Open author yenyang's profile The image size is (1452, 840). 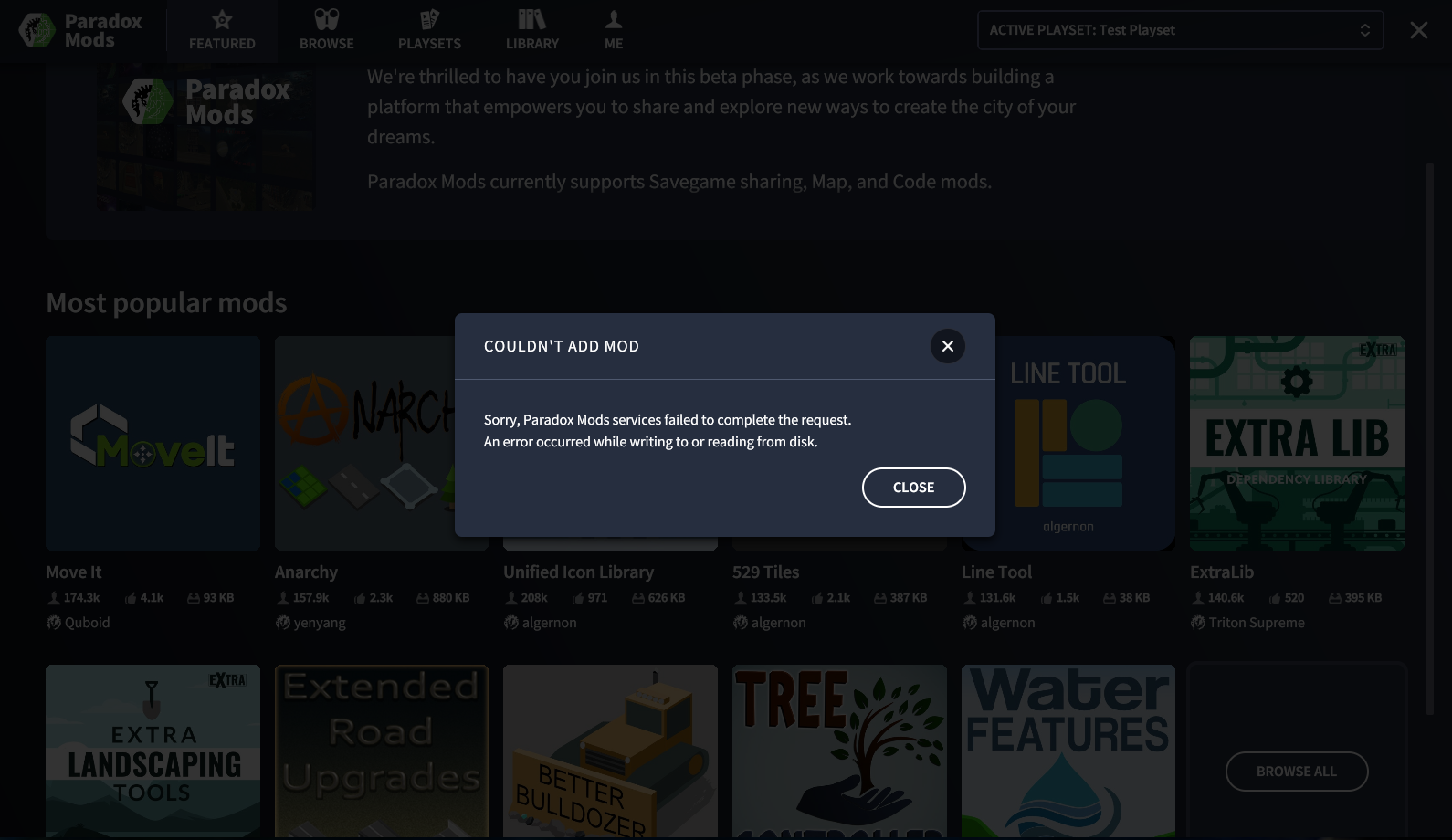320,623
